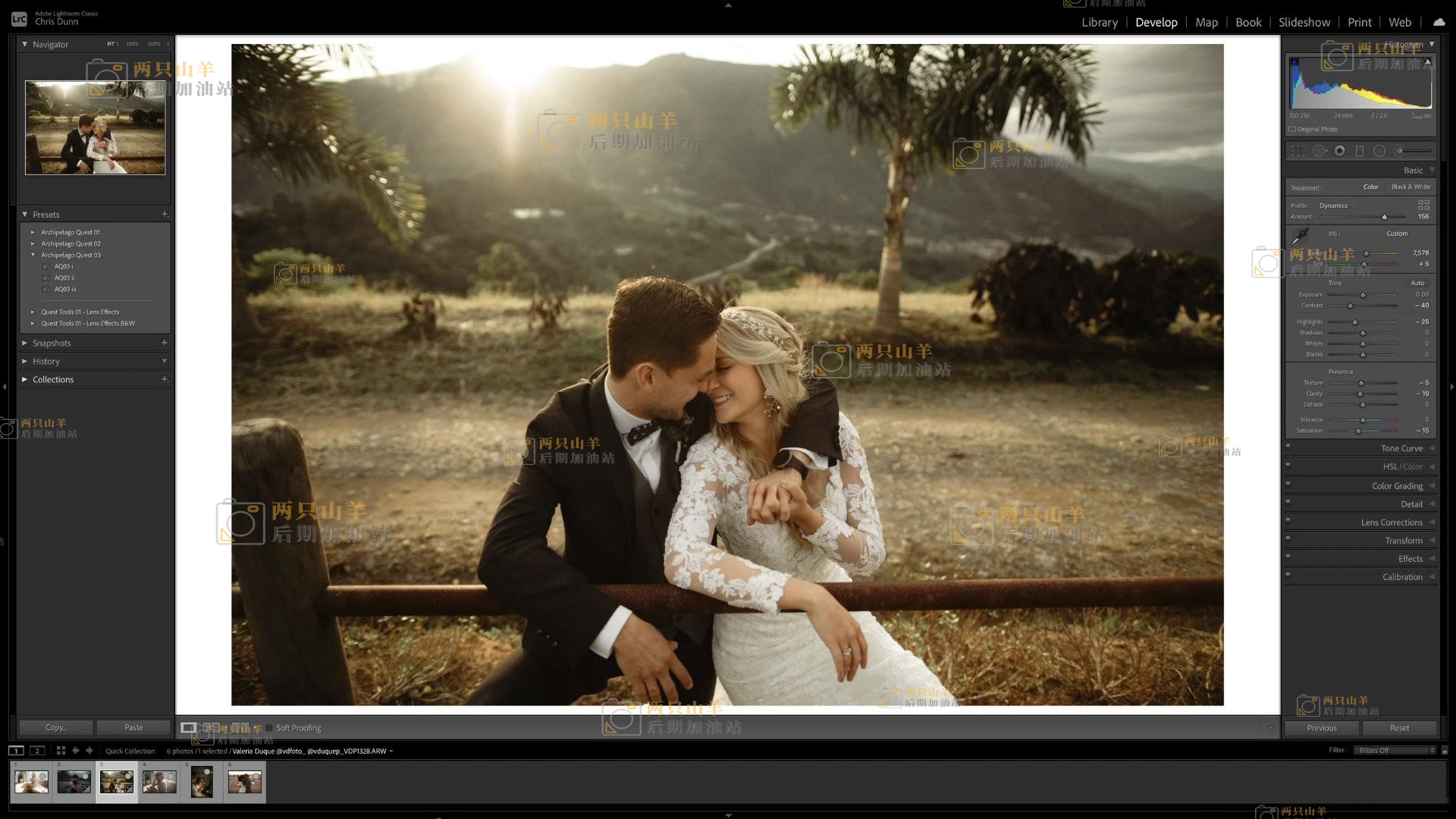Activate the Spot Removal tool
1456x819 pixels.
[1319, 151]
